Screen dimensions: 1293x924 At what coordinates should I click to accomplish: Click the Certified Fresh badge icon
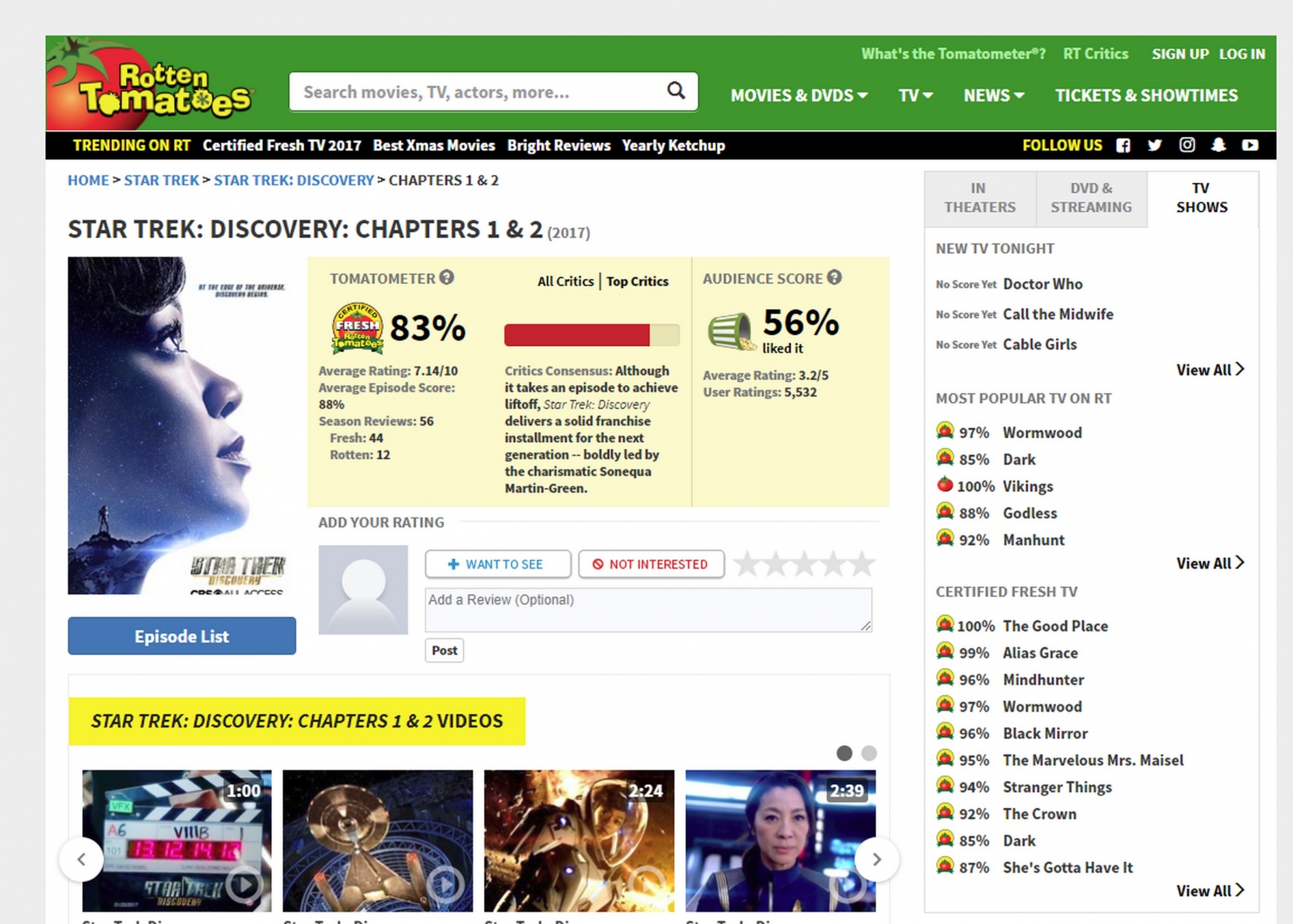click(x=358, y=328)
